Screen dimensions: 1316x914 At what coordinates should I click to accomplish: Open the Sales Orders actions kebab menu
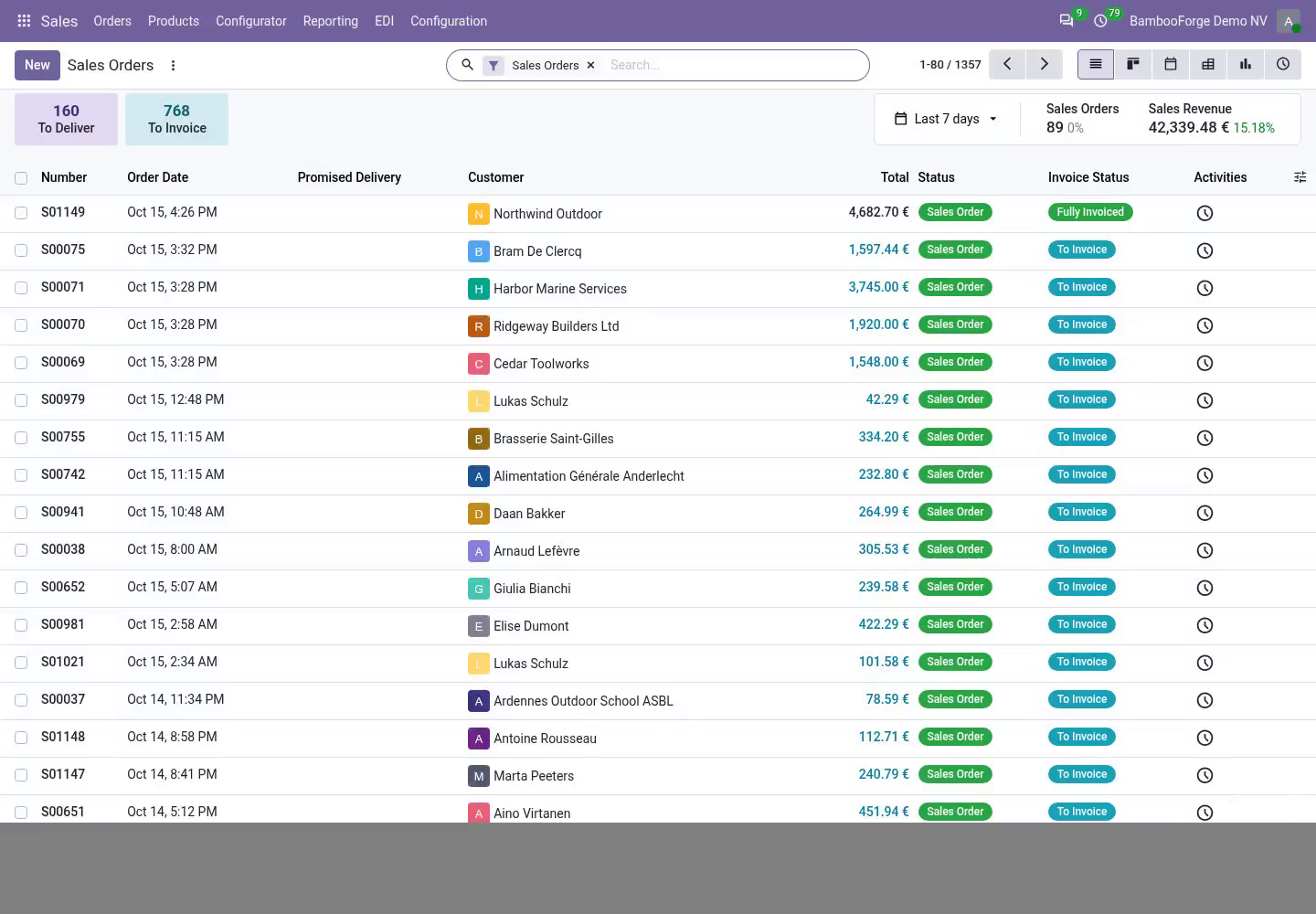coord(173,65)
